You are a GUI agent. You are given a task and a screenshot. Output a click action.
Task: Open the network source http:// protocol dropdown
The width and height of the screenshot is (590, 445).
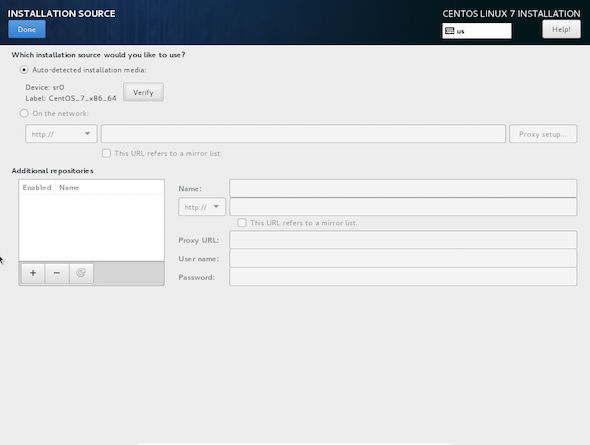click(x=61, y=134)
